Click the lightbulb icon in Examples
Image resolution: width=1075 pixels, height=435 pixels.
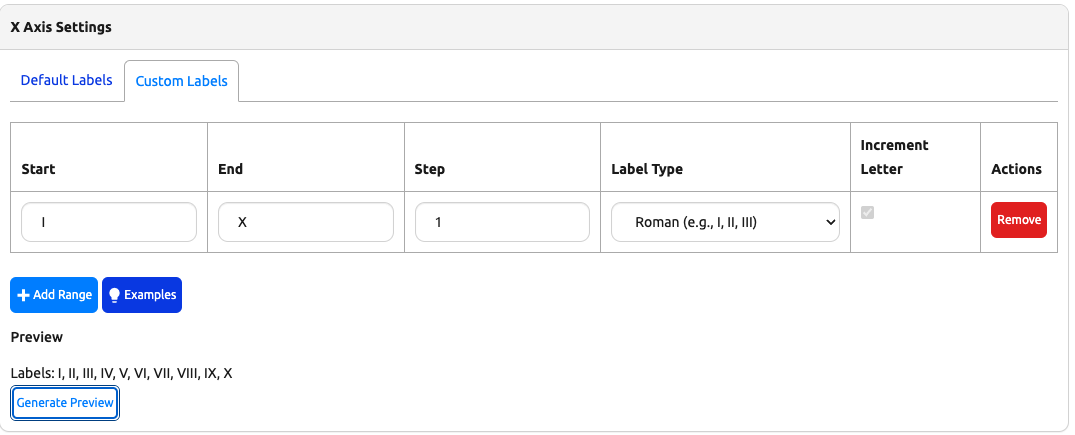click(114, 295)
